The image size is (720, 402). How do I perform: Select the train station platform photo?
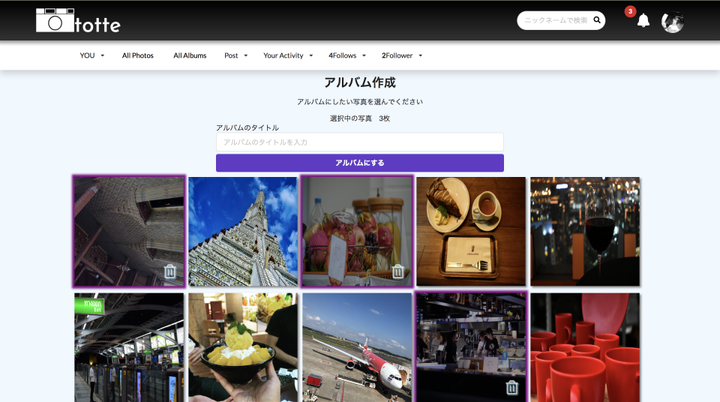(129, 348)
